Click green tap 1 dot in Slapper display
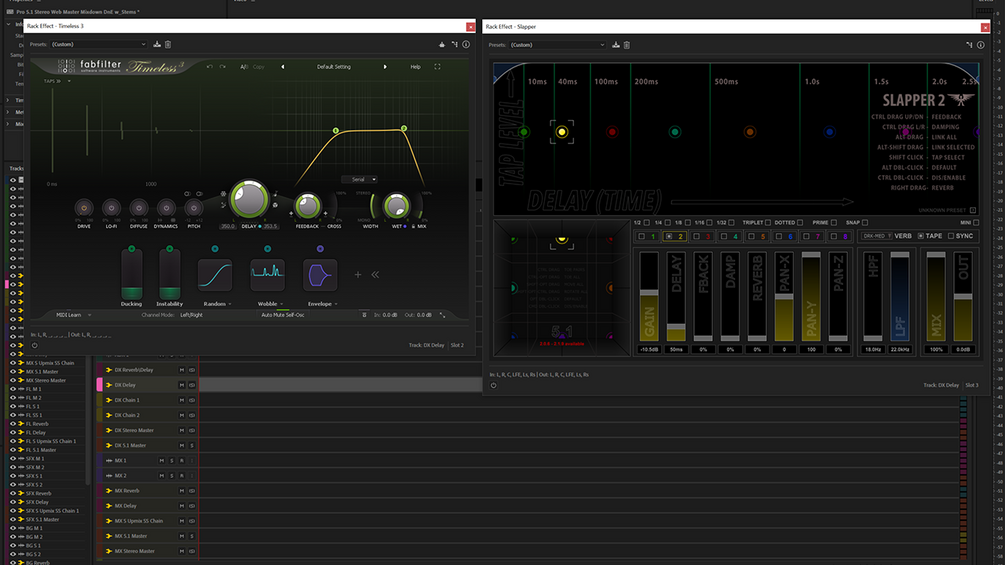The height and width of the screenshot is (565, 1005). tap(524, 132)
